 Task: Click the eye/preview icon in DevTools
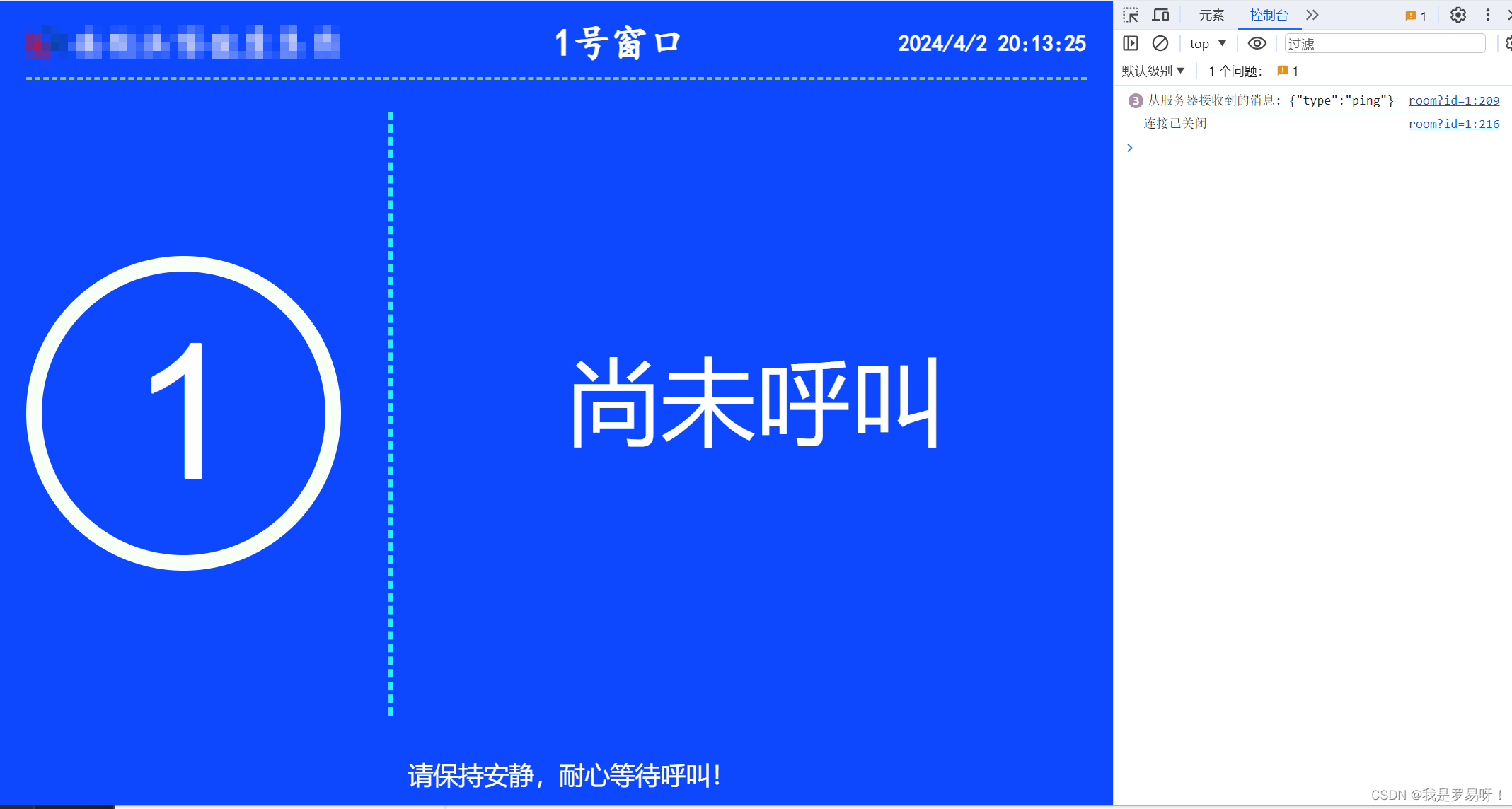coord(1259,43)
